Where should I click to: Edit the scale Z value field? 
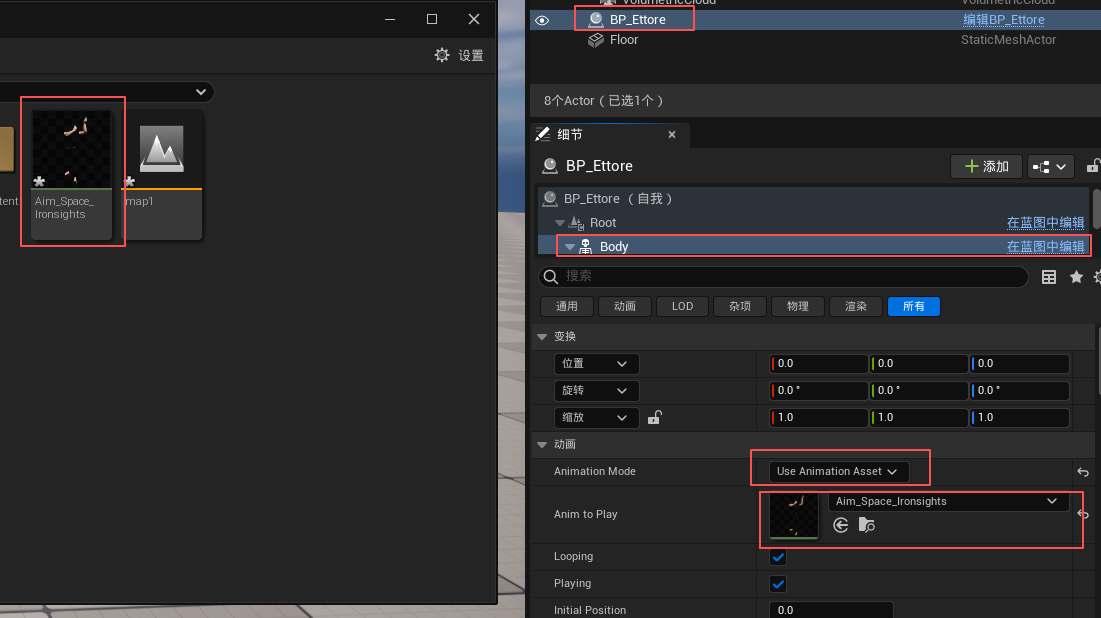pos(1020,417)
